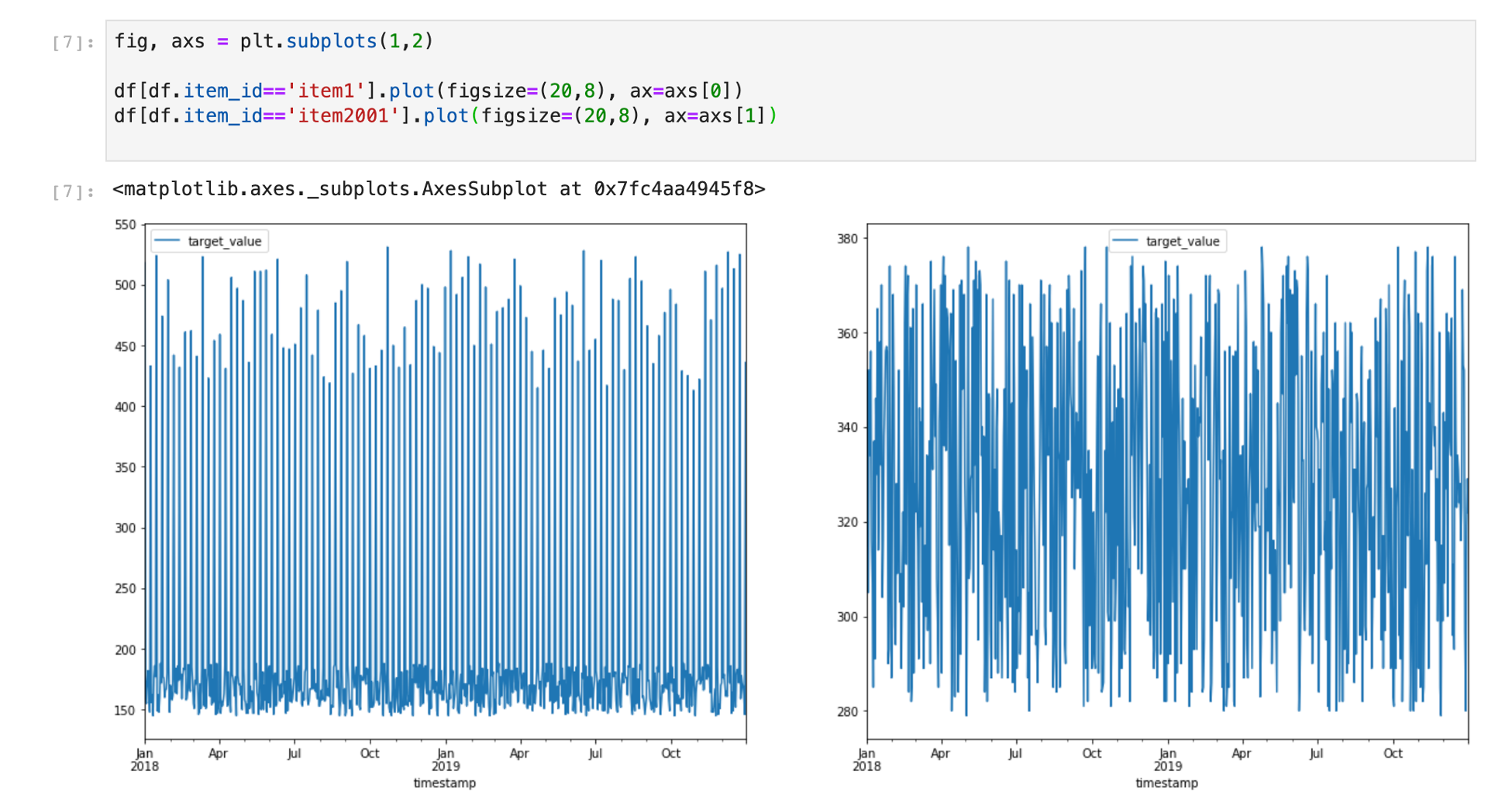Click the 280 tick label on right chart
Image resolution: width=1488 pixels, height=812 pixels.
pyautogui.click(x=847, y=711)
